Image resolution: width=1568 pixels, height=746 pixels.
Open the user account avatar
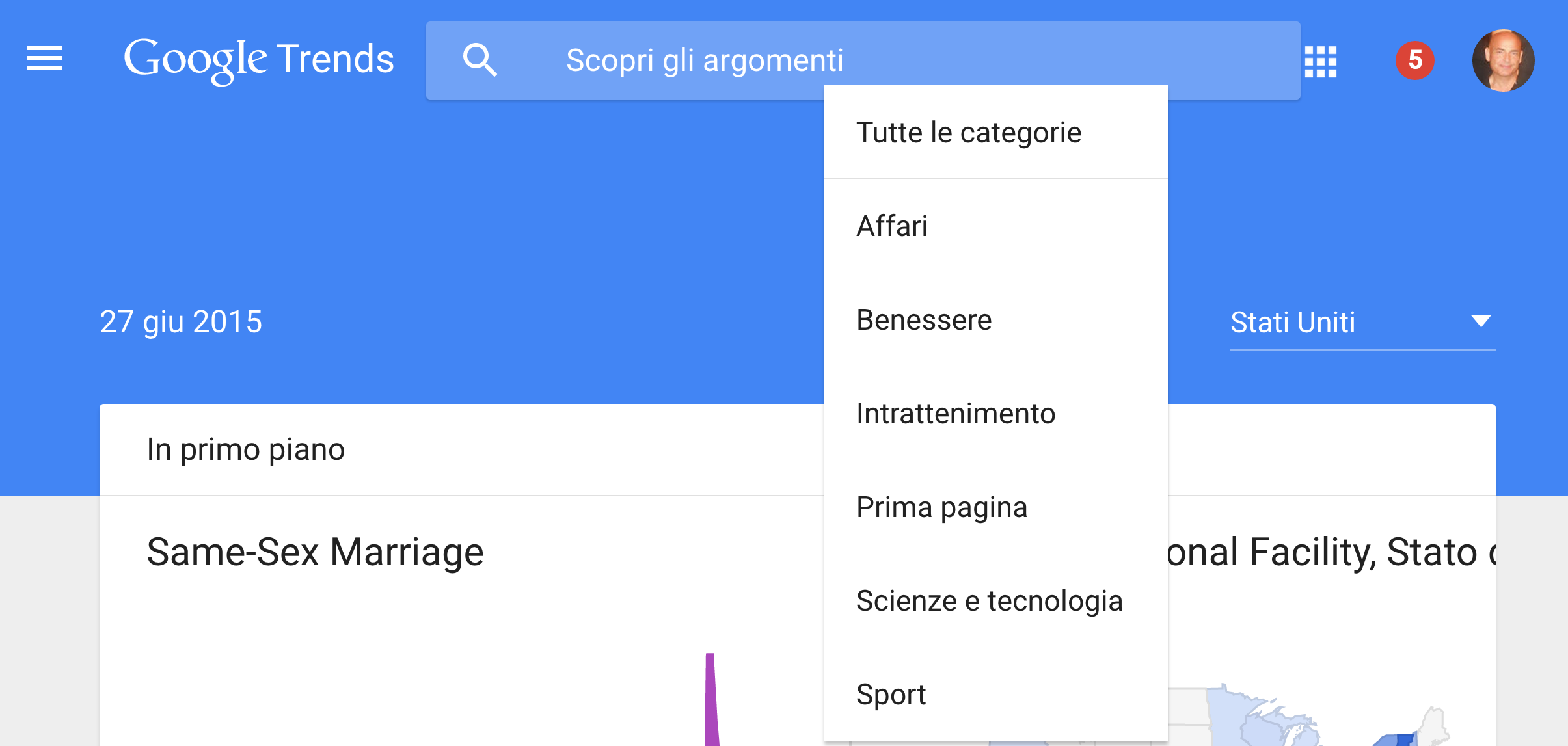coord(1503,60)
